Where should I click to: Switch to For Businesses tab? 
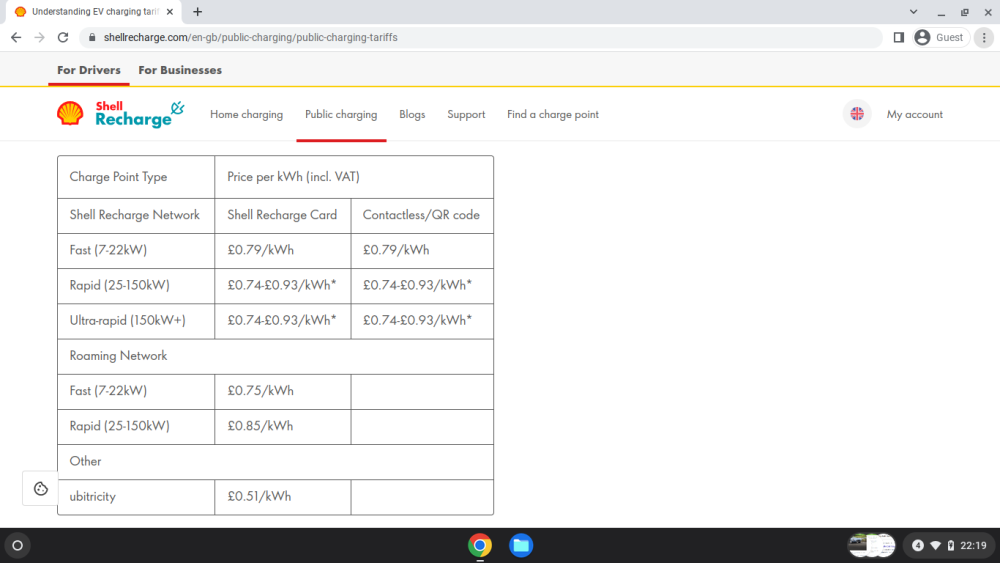click(x=180, y=70)
